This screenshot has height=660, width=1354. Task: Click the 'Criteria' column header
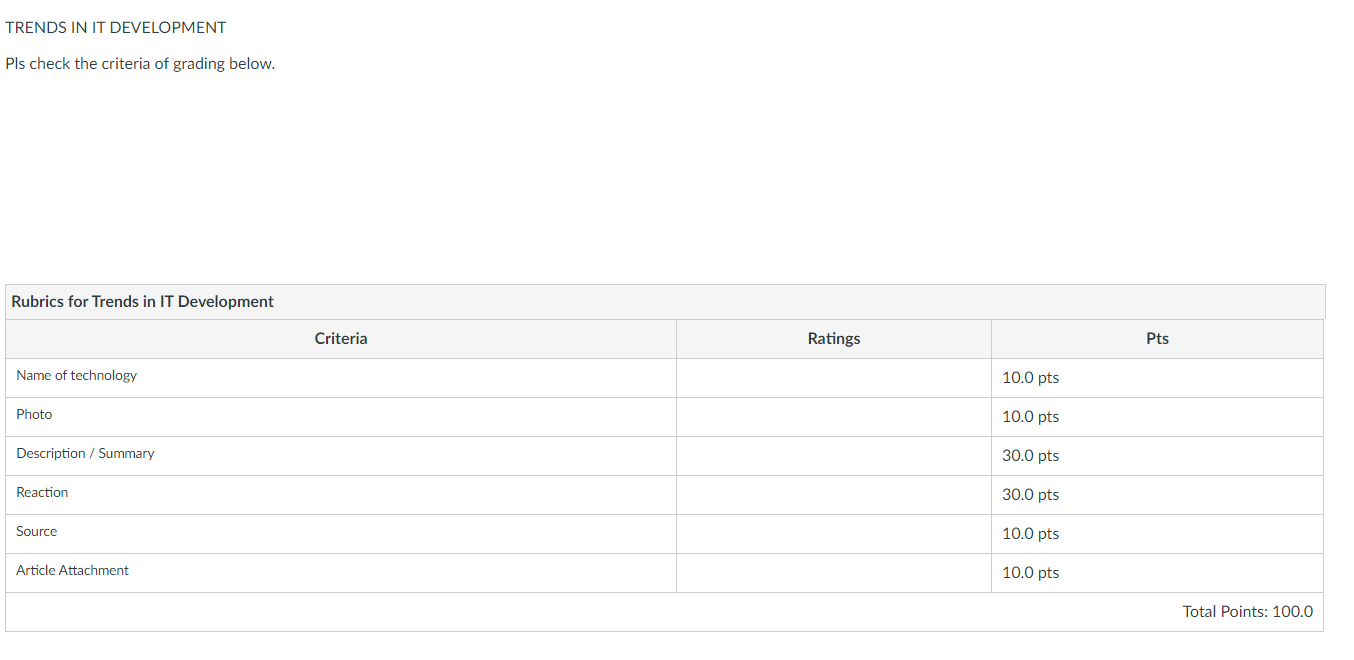tap(341, 338)
